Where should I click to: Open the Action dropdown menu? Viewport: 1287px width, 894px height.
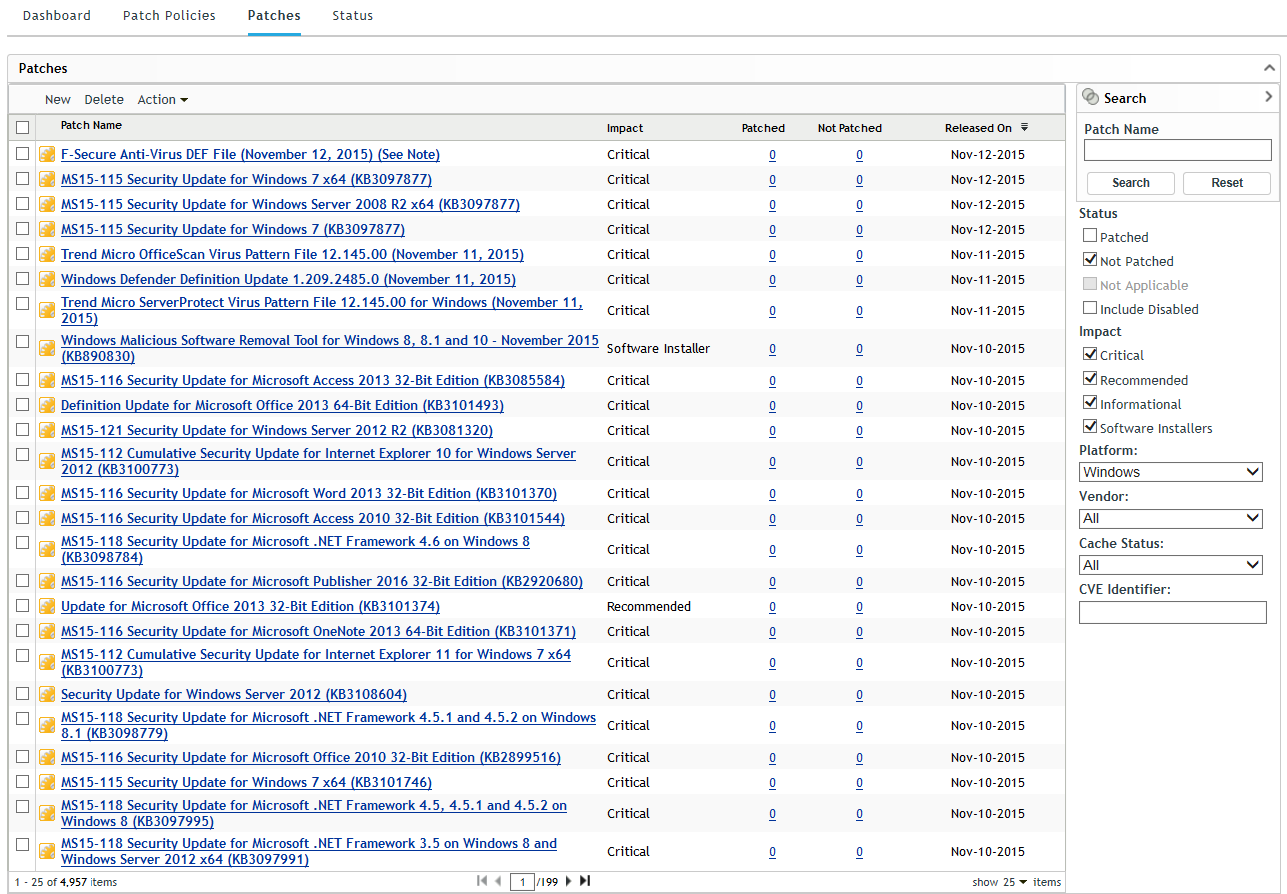(162, 100)
